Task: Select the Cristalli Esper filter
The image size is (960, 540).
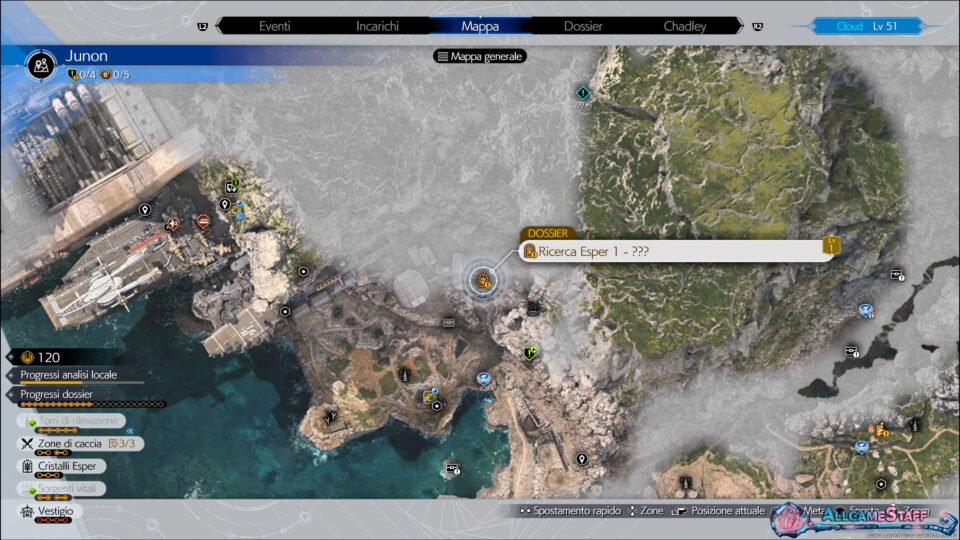Action: pyautogui.click(x=62, y=467)
